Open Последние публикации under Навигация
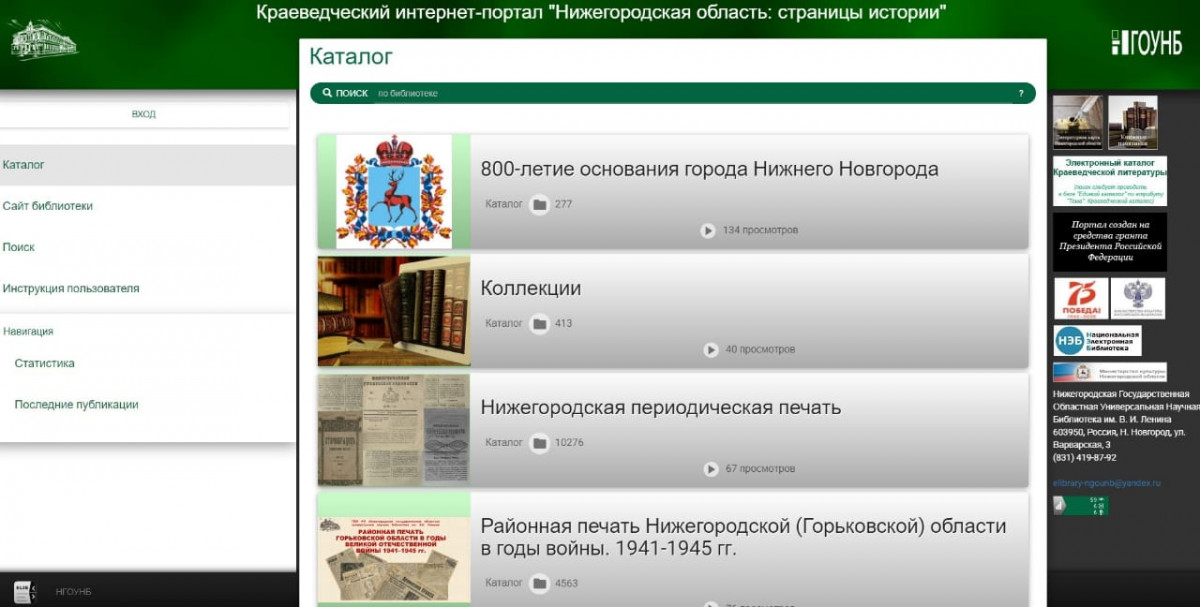 pos(76,405)
